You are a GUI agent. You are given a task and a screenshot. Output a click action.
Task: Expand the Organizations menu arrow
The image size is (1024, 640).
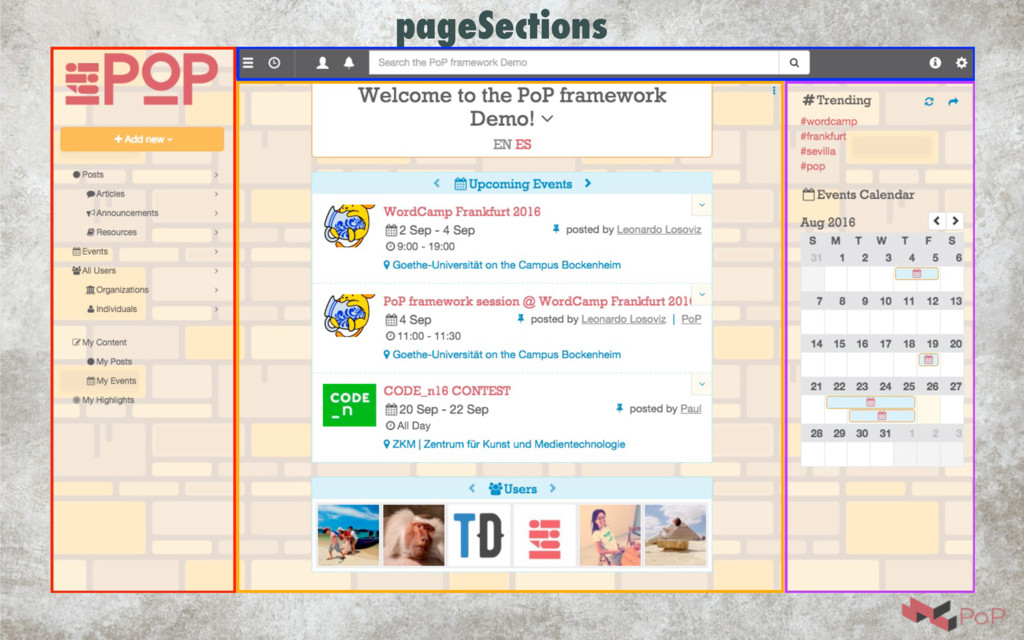tap(216, 290)
